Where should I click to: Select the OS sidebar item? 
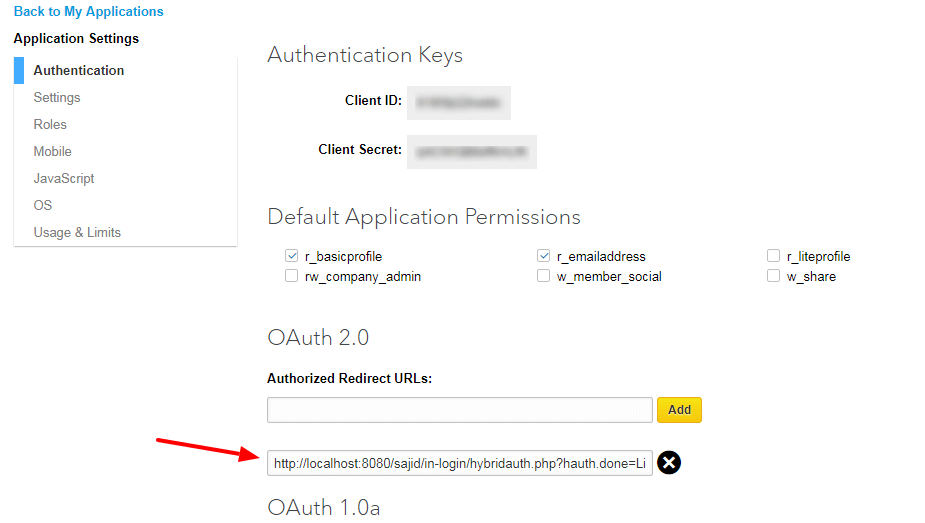42,205
